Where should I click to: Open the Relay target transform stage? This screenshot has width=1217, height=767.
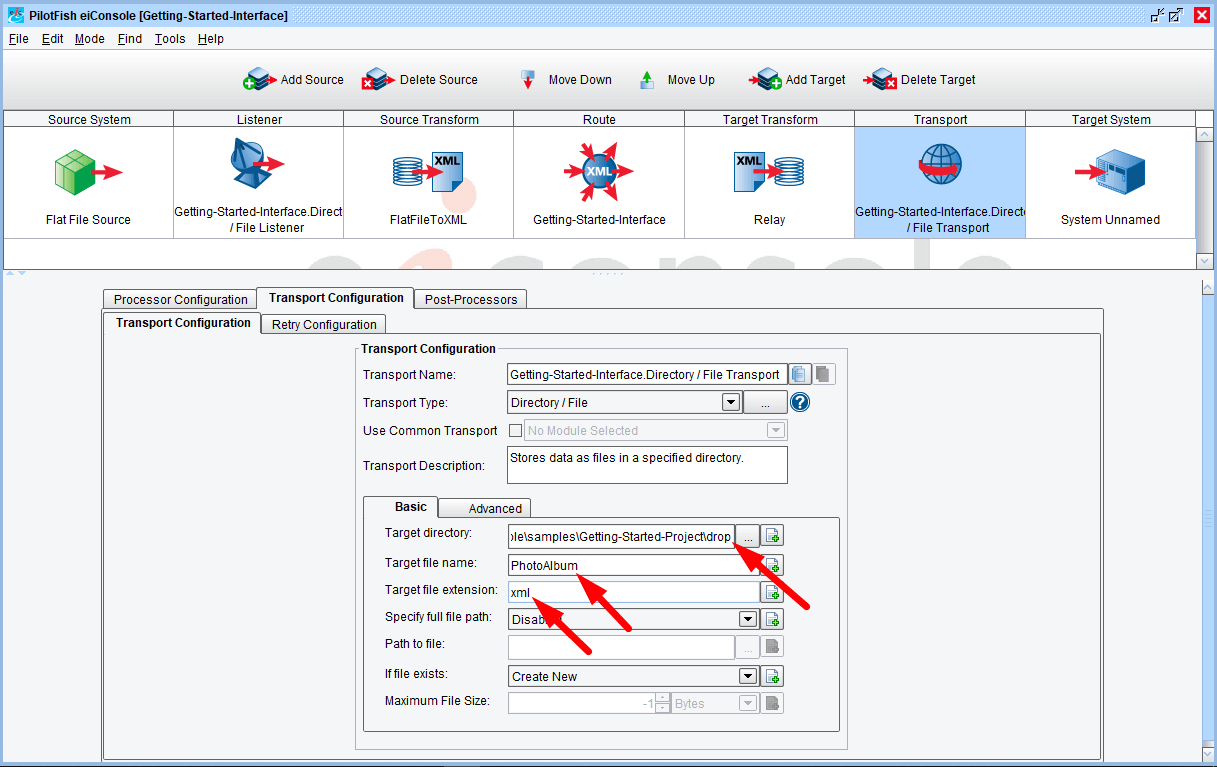[x=769, y=172]
